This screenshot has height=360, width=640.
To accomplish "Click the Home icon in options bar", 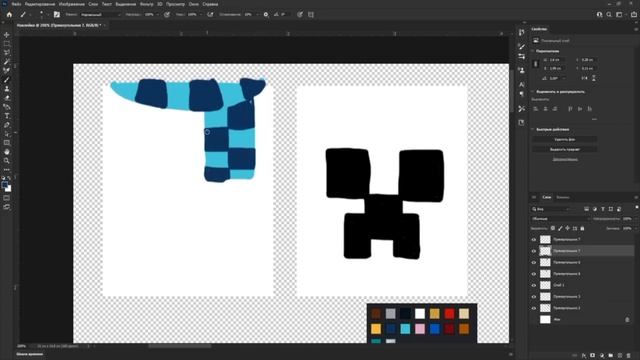I will tap(9, 14).
